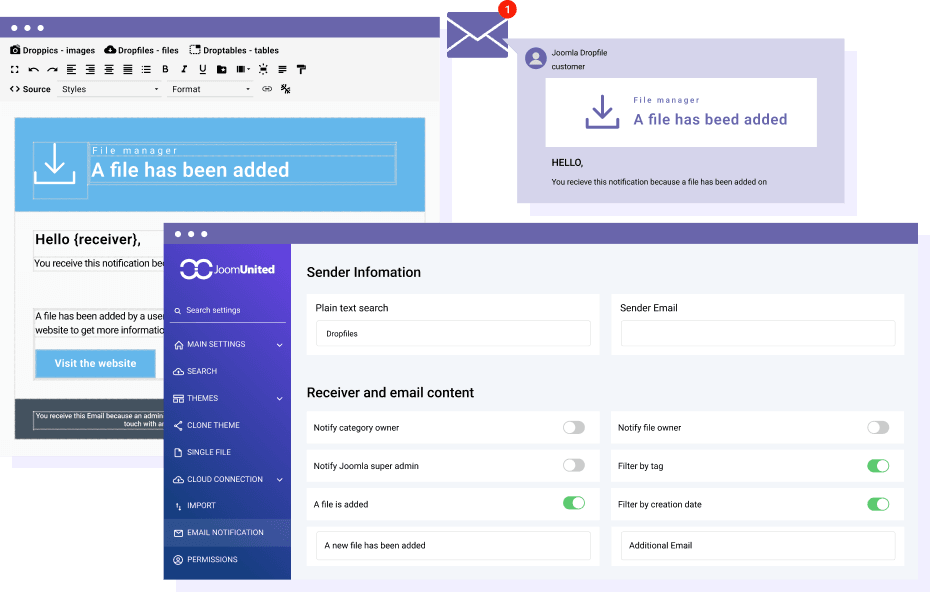
Task: Open the Permissions menu item
Action: coord(212,559)
